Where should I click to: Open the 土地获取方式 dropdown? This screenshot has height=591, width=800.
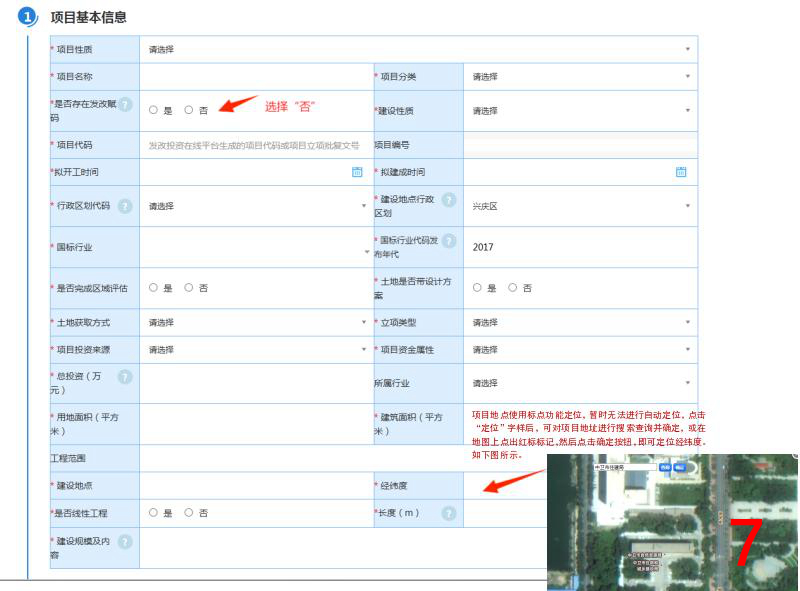[x=255, y=323]
